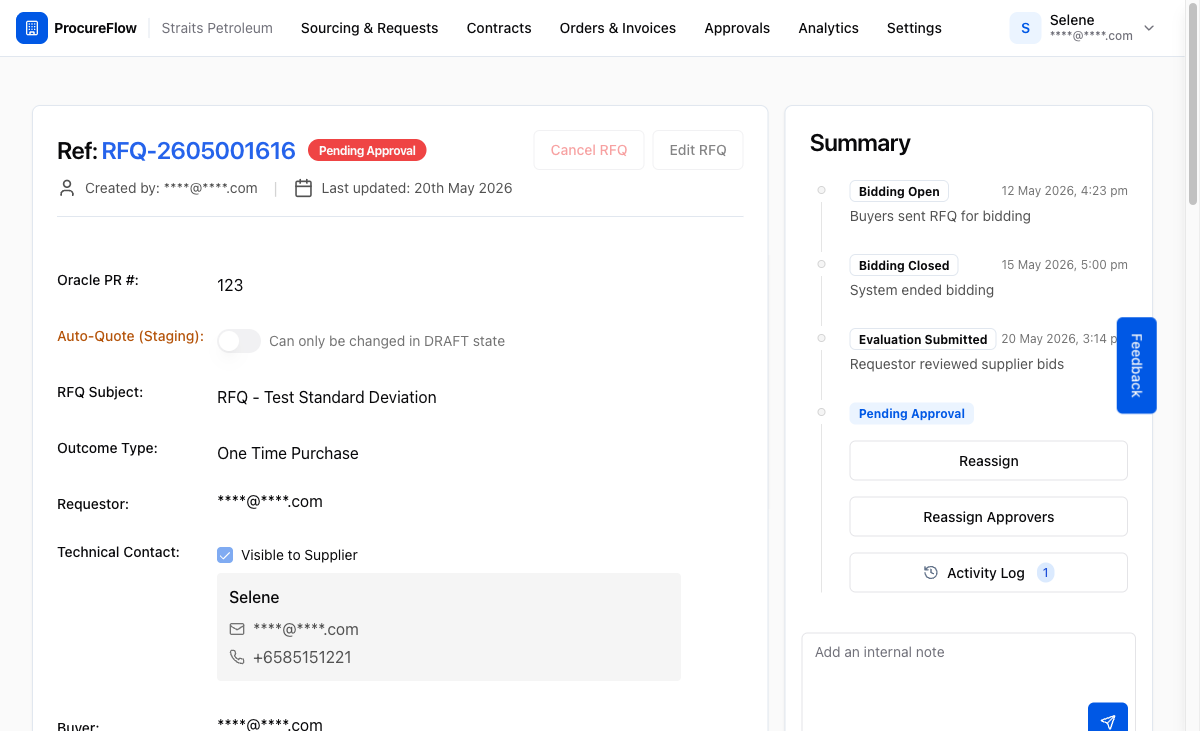The image size is (1200, 731).
Task: Click the Summary heading
Action: (860, 143)
